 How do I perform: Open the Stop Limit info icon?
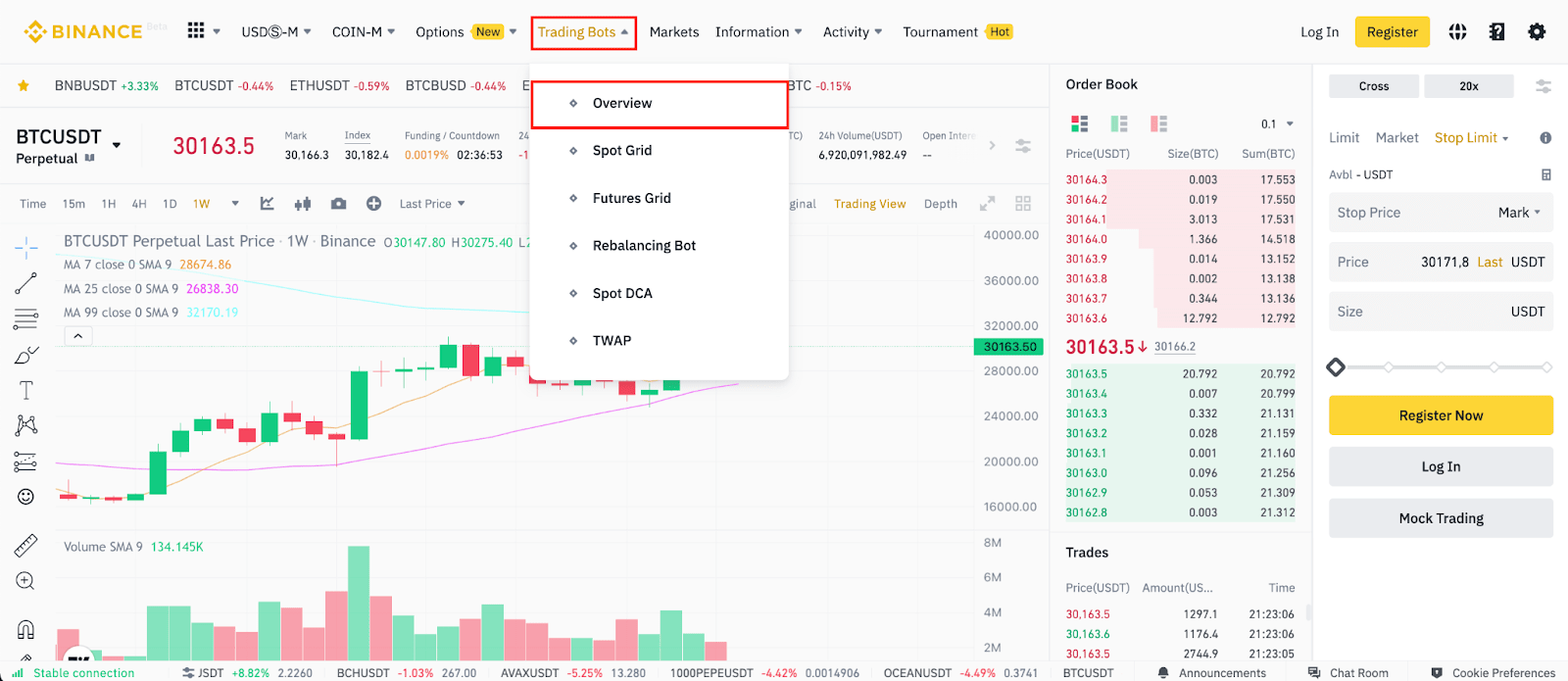(1545, 138)
